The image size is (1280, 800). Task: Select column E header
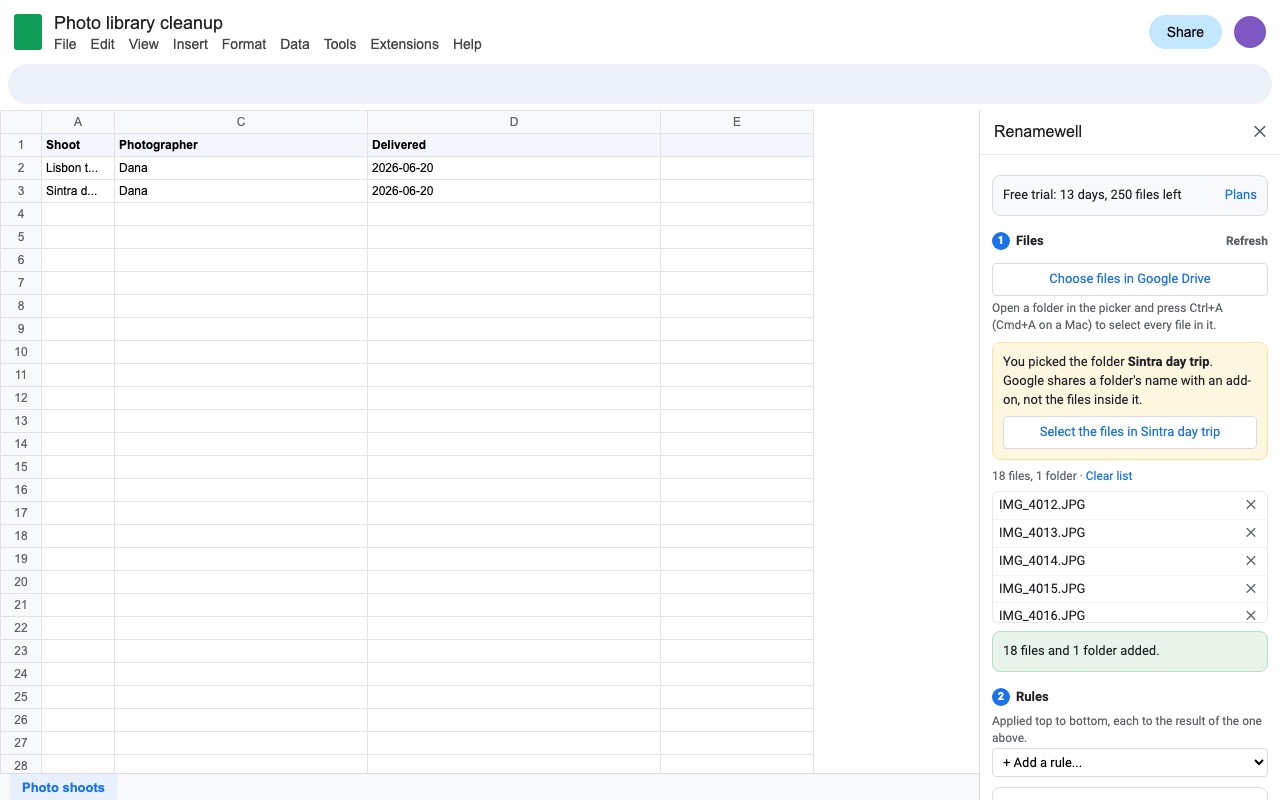point(737,122)
